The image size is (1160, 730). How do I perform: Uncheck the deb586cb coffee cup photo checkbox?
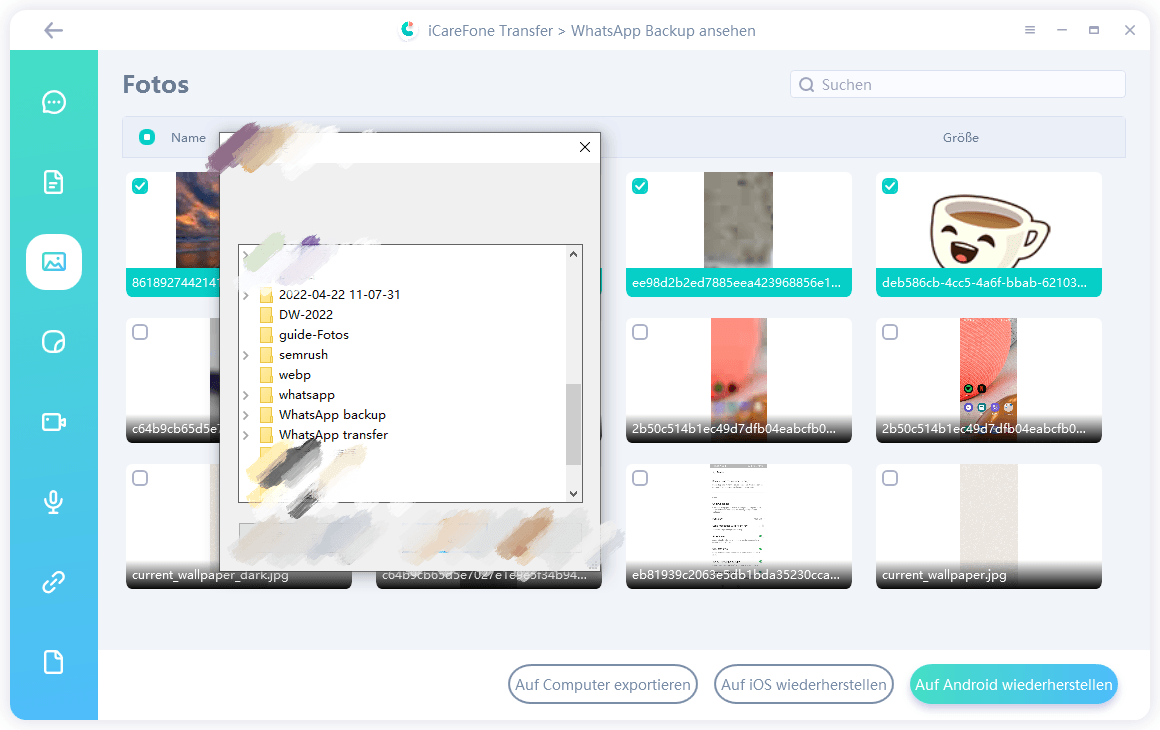[x=890, y=186]
